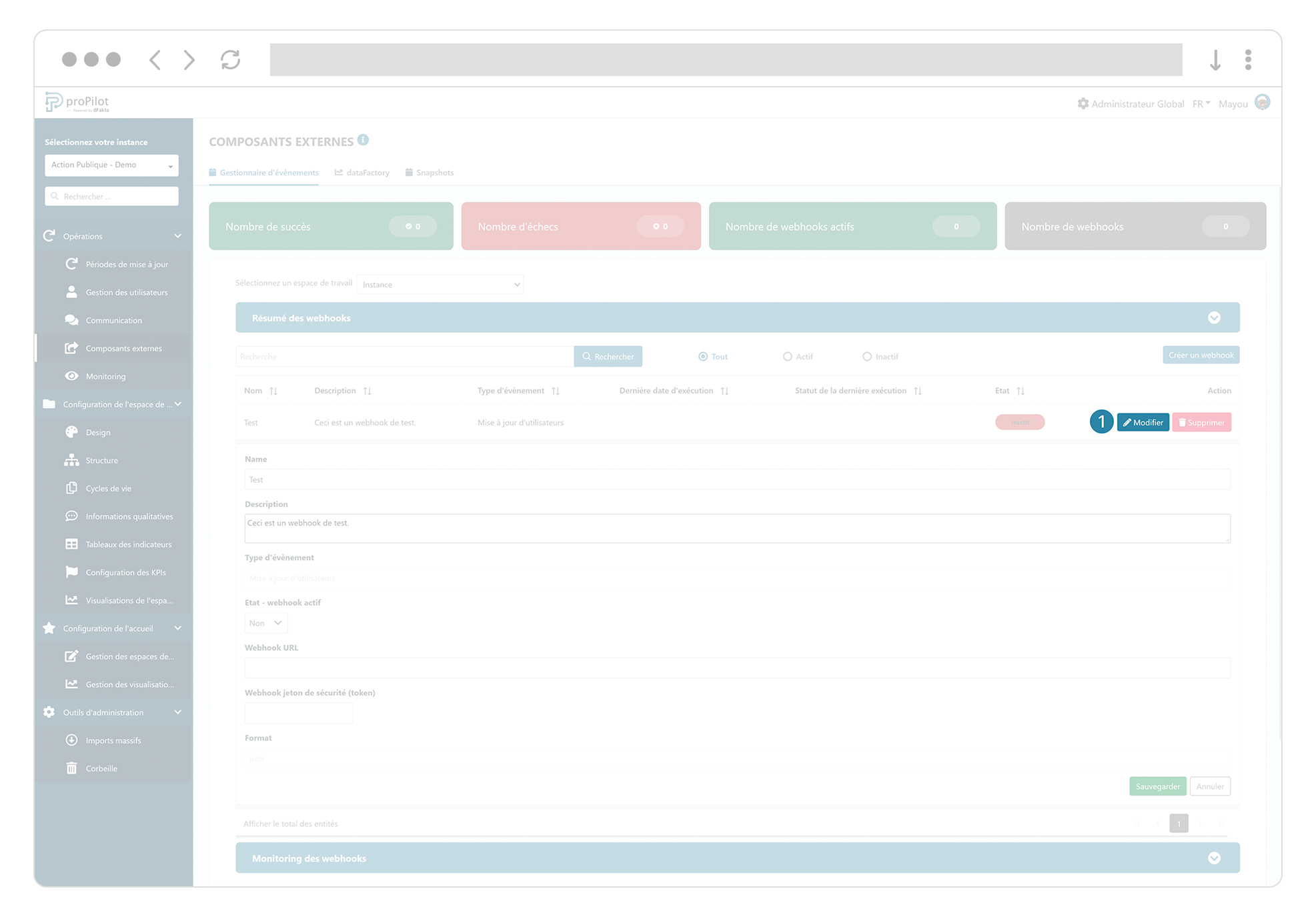Screen dimensions: 1316x923
Task: Select Configuration des KPIs flag icon
Action: tap(72, 572)
